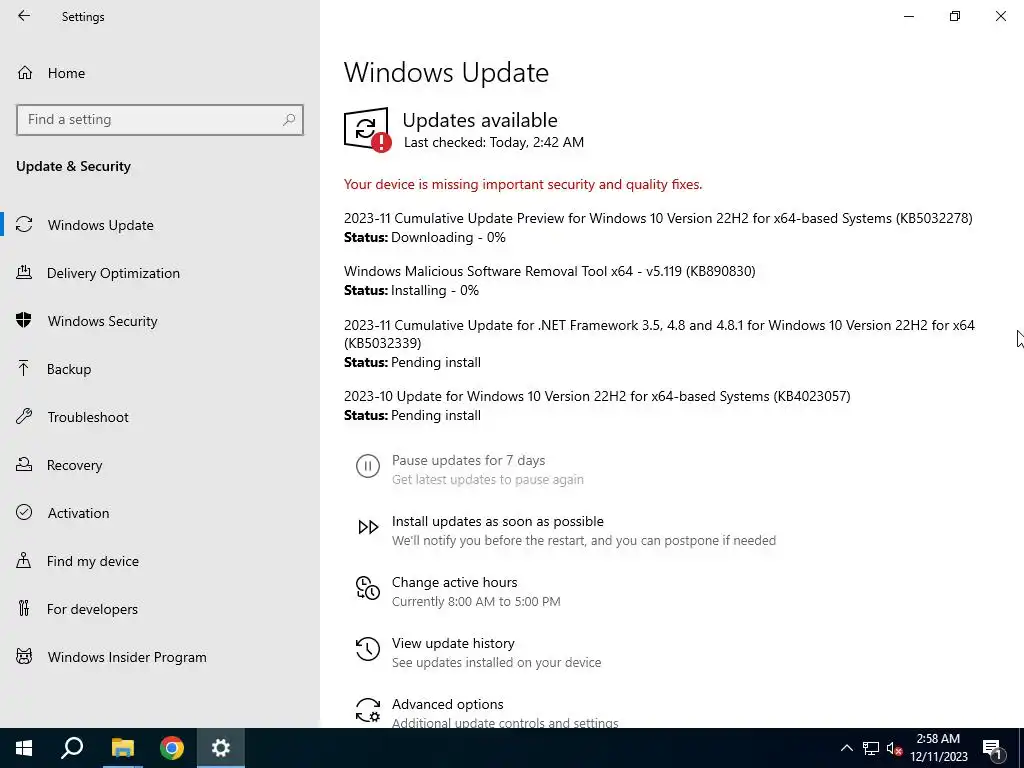This screenshot has width=1024, height=768.
Task: Open View update history
Action: (453, 643)
